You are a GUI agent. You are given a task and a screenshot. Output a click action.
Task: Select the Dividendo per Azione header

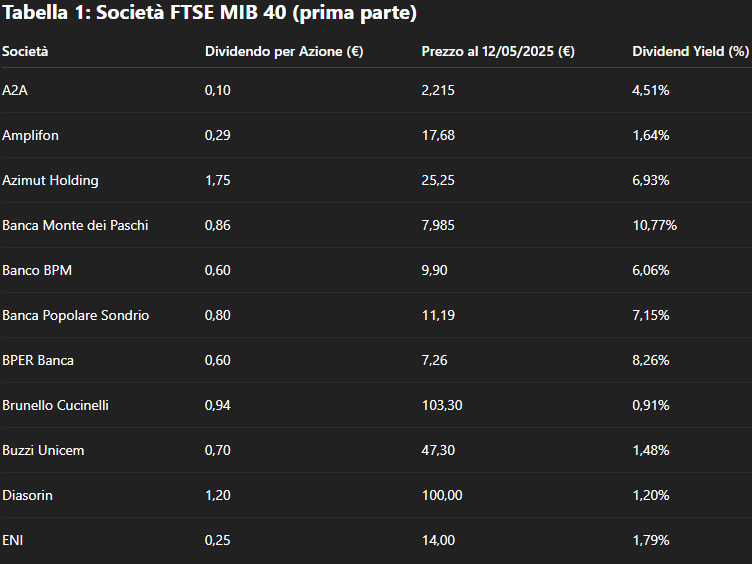[x=284, y=51]
